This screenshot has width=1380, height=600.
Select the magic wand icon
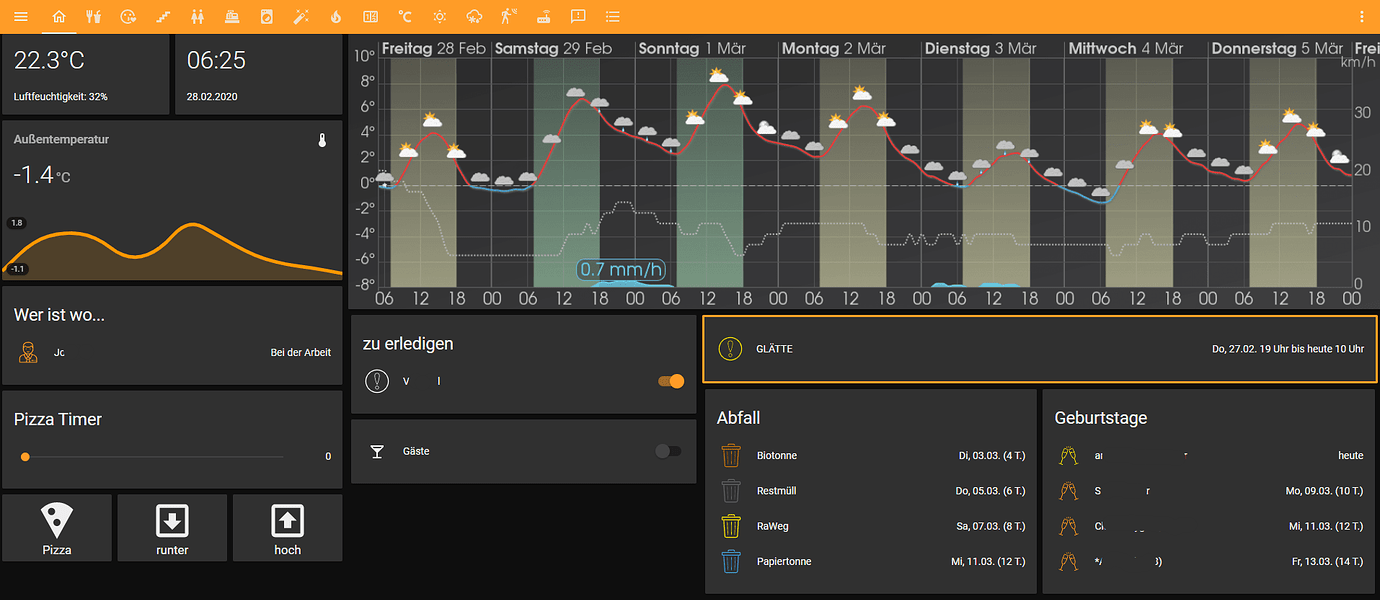(x=301, y=16)
